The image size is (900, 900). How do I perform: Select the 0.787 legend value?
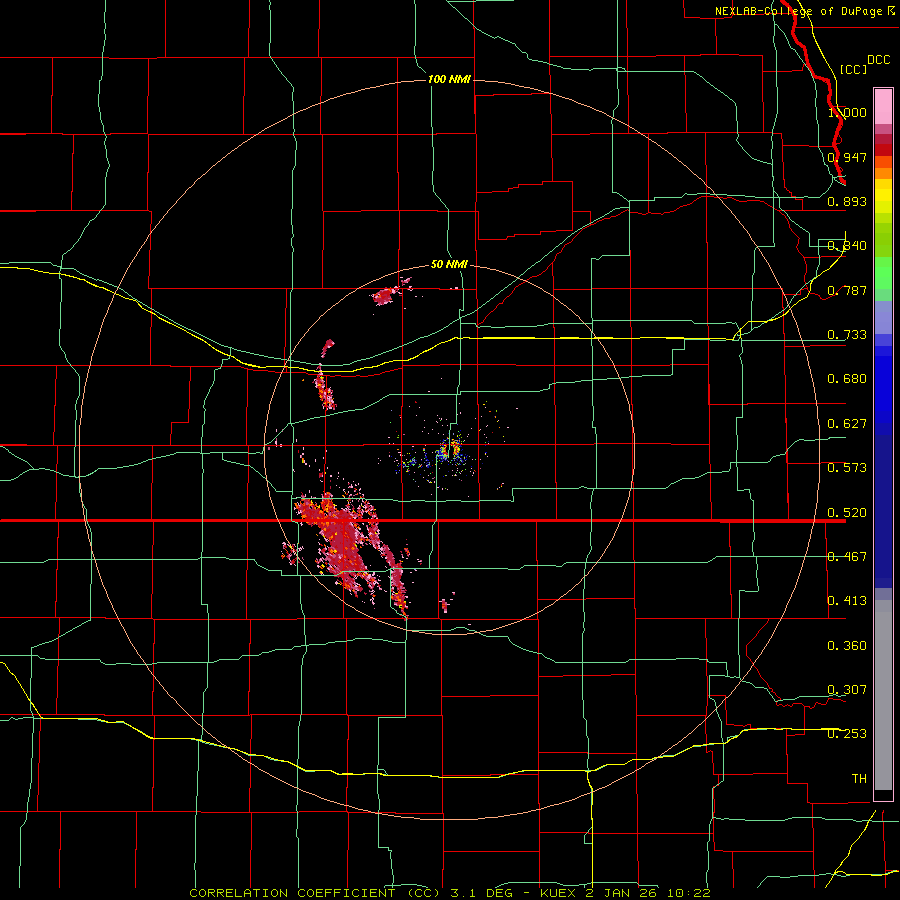tap(847, 290)
